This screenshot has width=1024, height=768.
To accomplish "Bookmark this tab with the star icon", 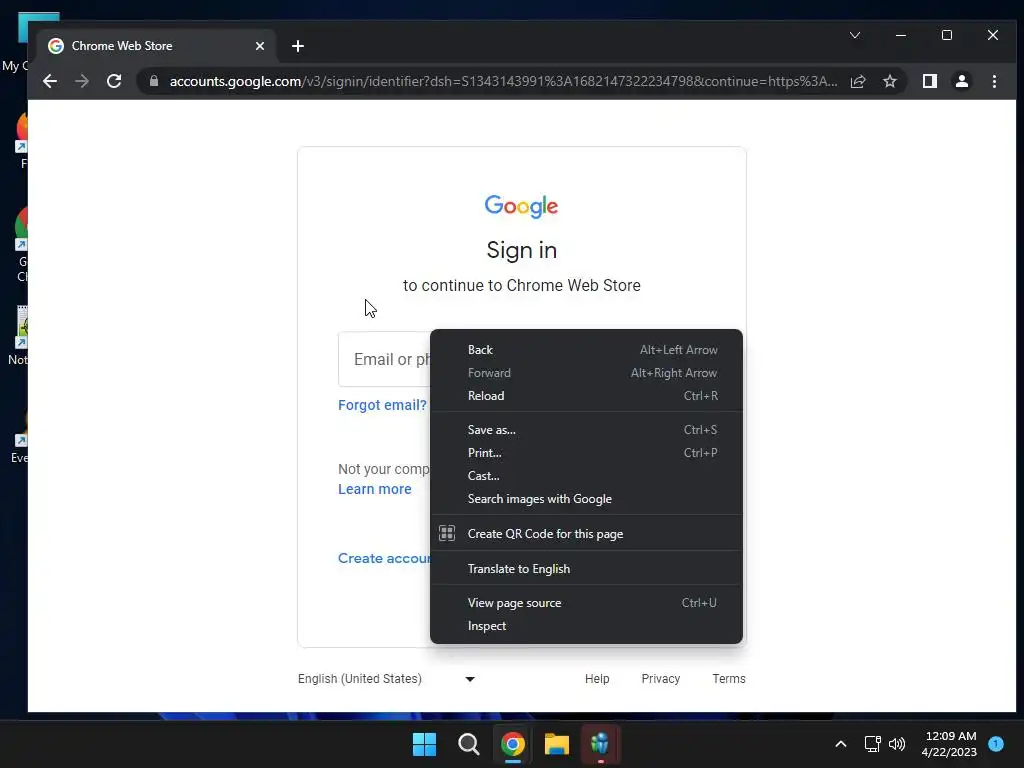I will 889,81.
